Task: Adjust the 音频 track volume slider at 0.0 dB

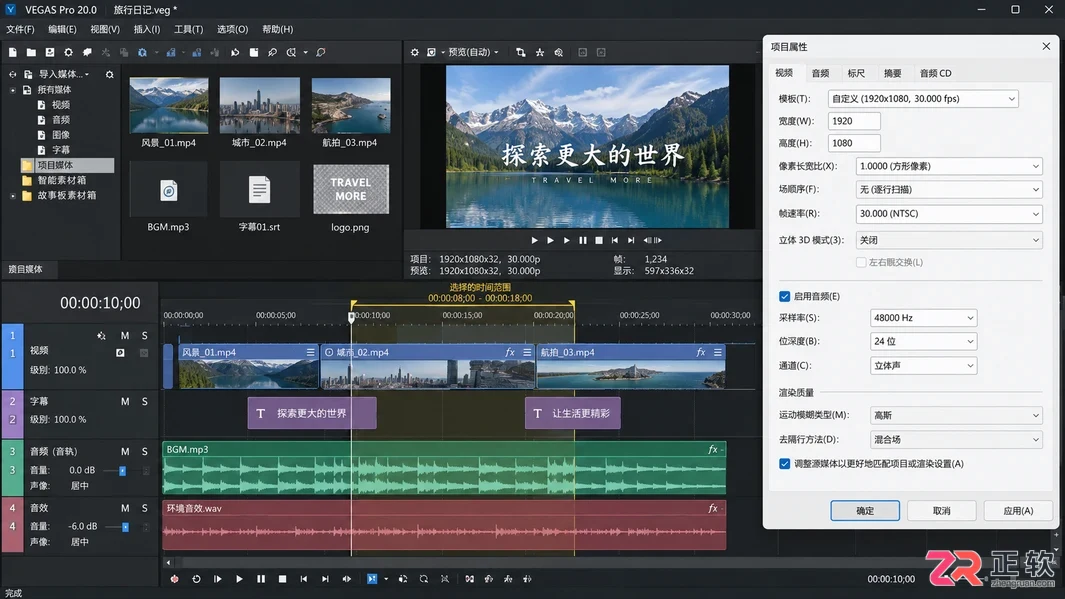Action: (x=123, y=471)
